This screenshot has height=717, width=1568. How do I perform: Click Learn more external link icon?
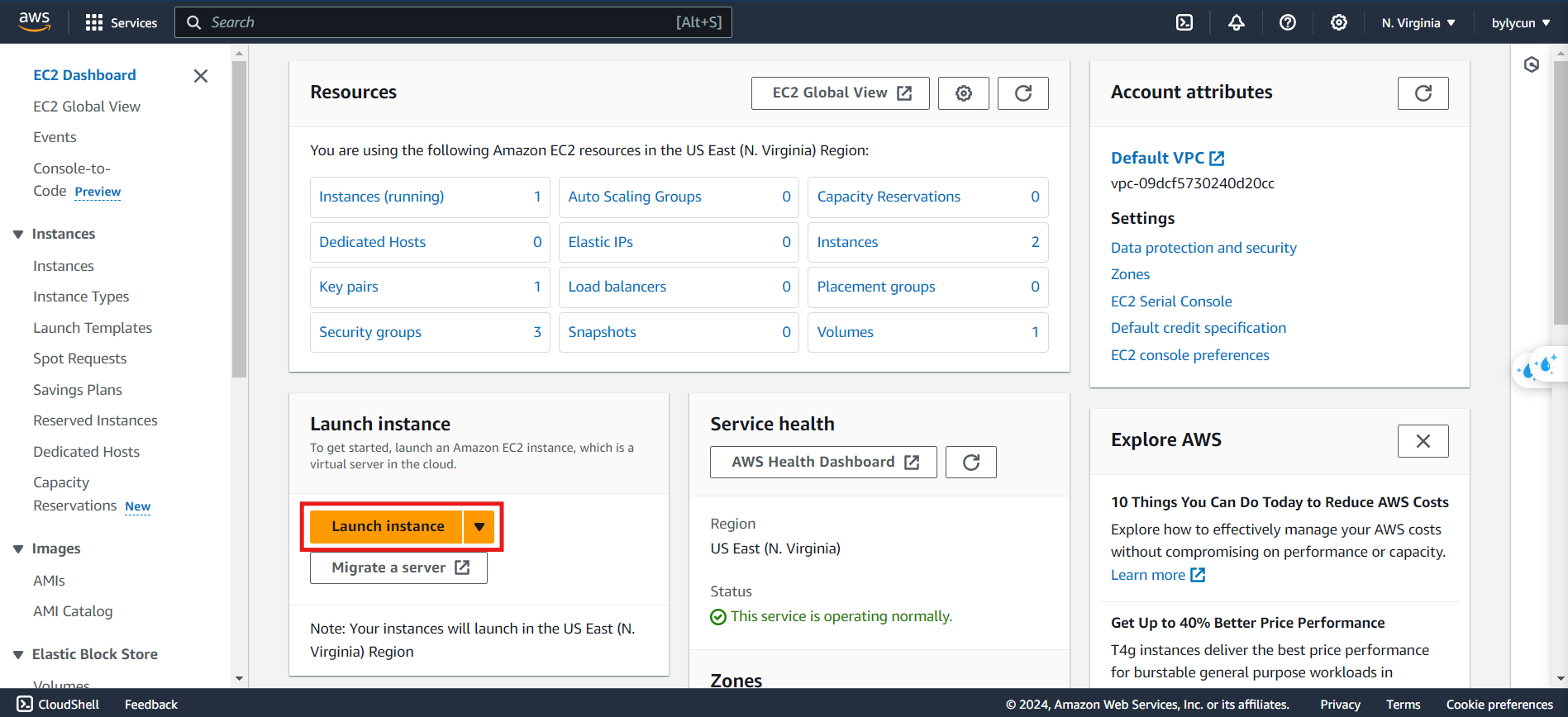click(1198, 575)
